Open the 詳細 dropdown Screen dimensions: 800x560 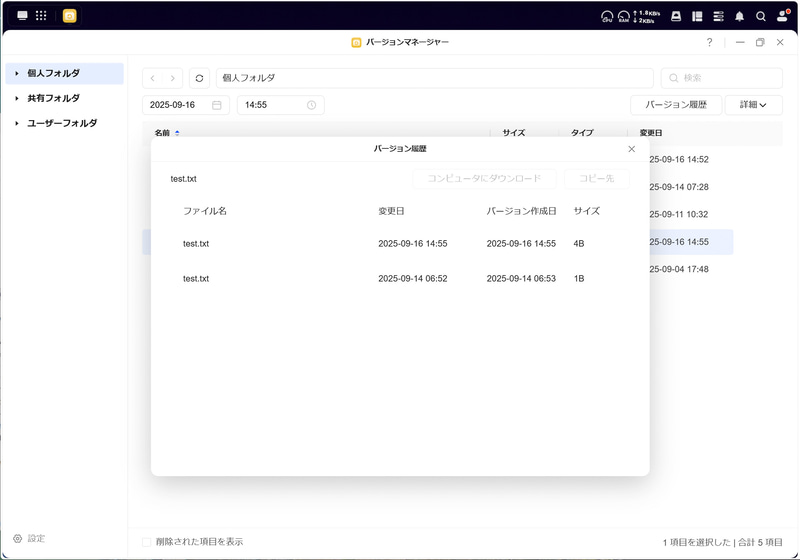(753, 105)
